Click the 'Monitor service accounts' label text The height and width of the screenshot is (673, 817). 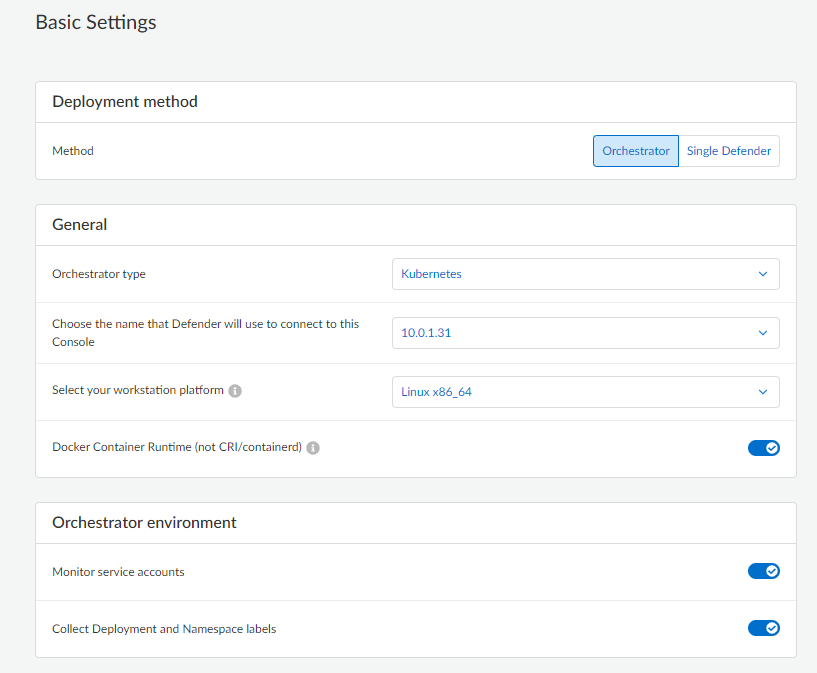[x=118, y=572]
